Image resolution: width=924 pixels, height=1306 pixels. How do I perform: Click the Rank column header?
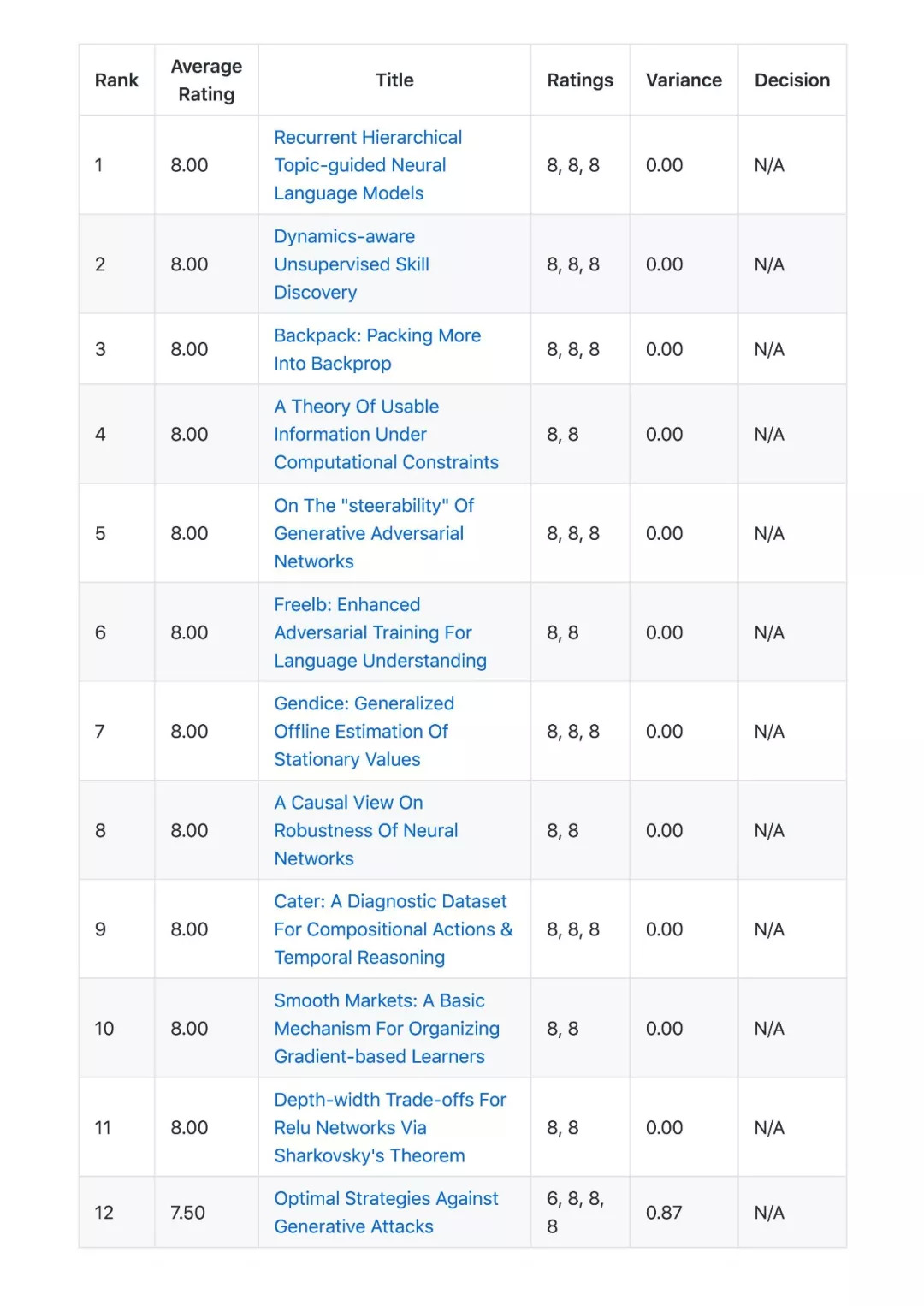(x=116, y=80)
